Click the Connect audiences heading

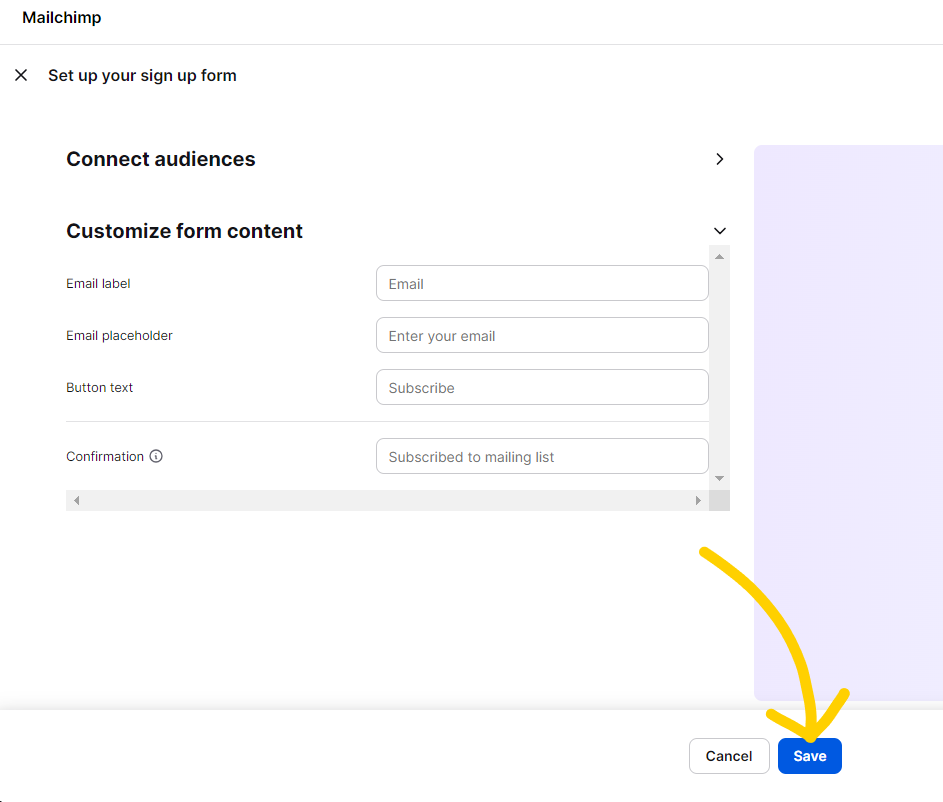(161, 159)
